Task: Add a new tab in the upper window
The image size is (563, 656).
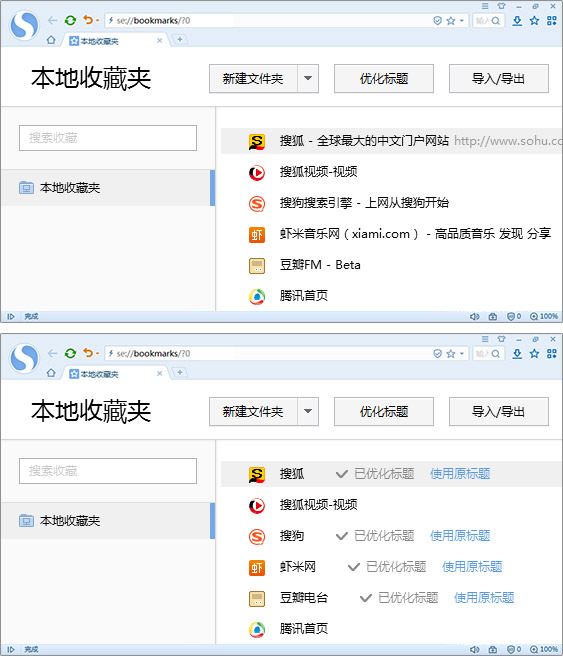Action: tap(180, 39)
